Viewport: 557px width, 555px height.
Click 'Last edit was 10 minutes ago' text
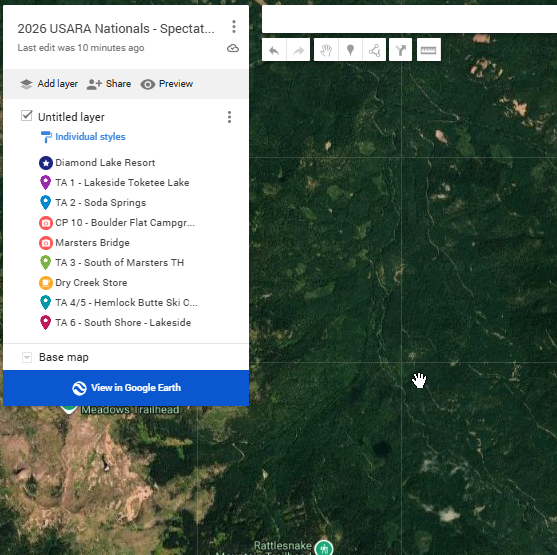81,48
